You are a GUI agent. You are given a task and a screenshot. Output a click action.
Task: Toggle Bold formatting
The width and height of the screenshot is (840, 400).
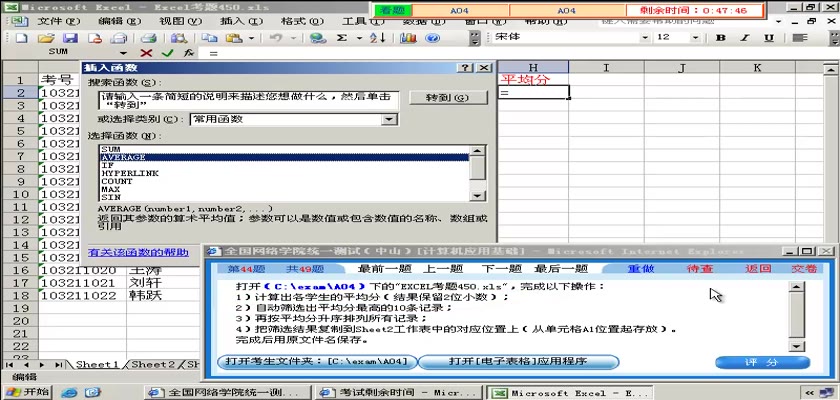[721, 37]
